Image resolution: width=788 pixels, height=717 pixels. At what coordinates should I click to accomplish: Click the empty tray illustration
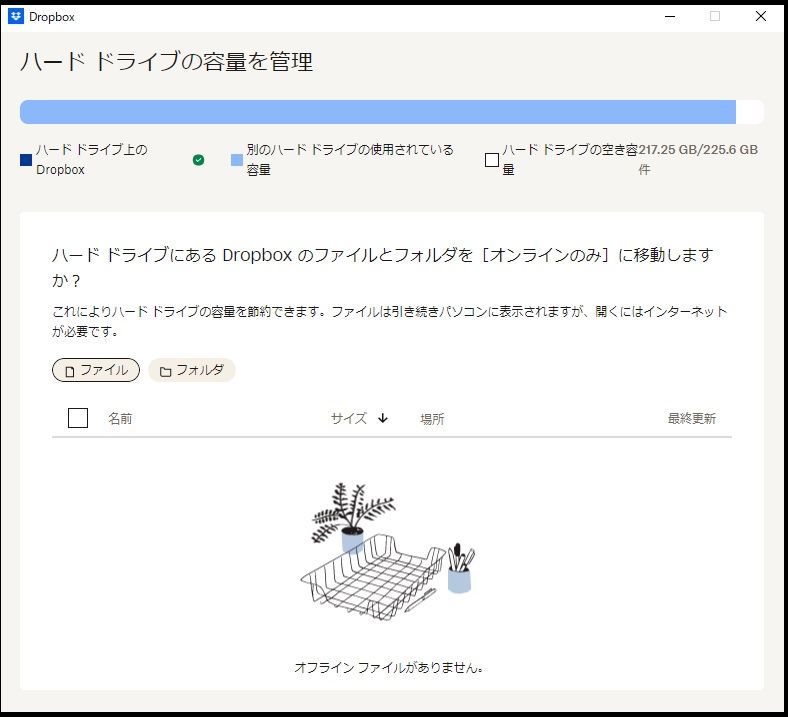(x=389, y=552)
